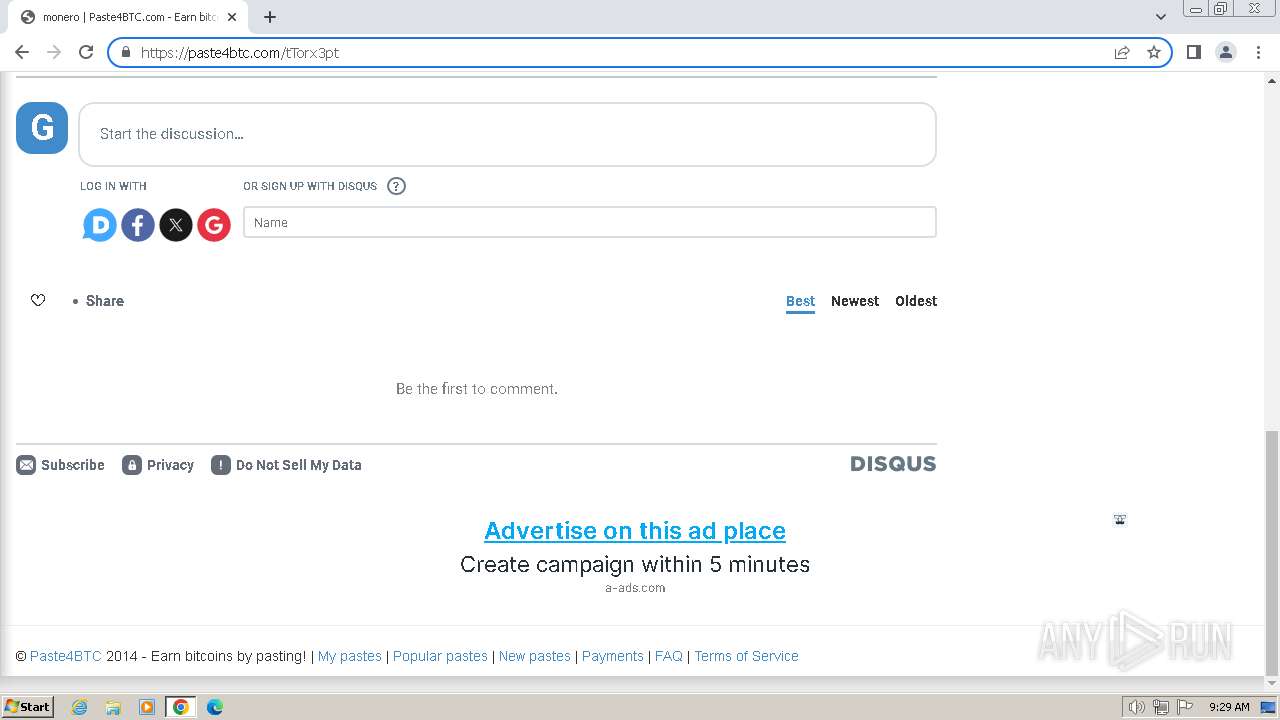Click the Disqus help question mark icon

(396, 186)
